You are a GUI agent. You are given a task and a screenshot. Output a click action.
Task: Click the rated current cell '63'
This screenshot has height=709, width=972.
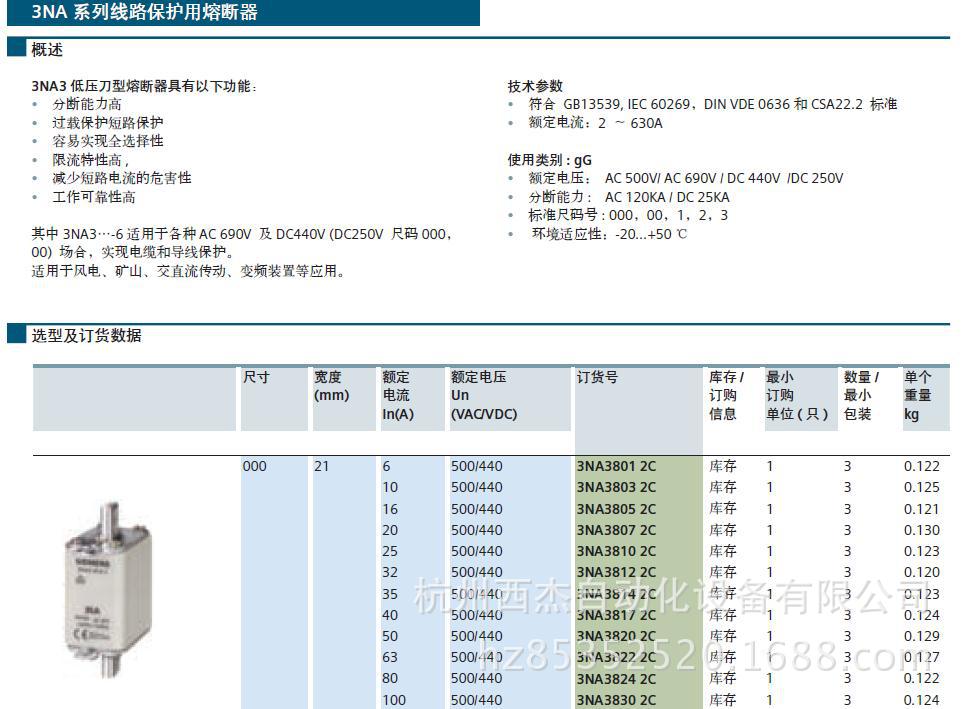pyautogui.click(x=390, y=657)
